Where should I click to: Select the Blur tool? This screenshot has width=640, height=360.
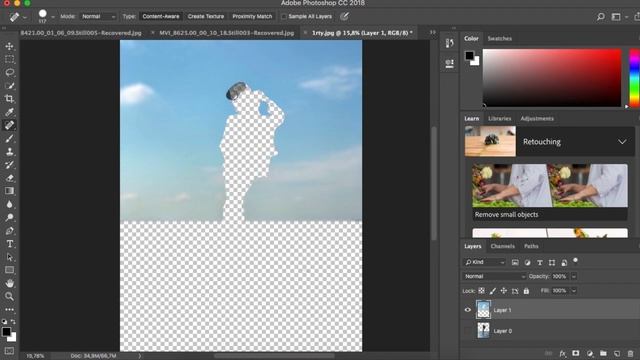pos(9,204)
